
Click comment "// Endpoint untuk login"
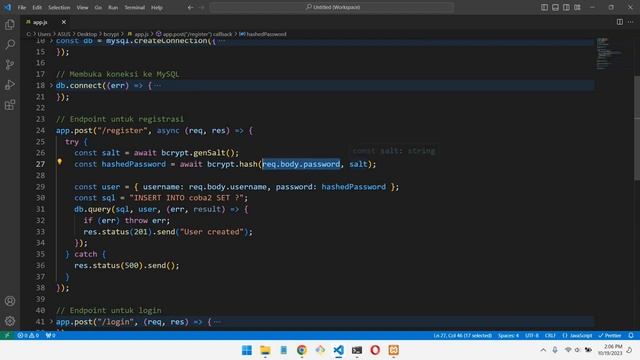point(109,311)
